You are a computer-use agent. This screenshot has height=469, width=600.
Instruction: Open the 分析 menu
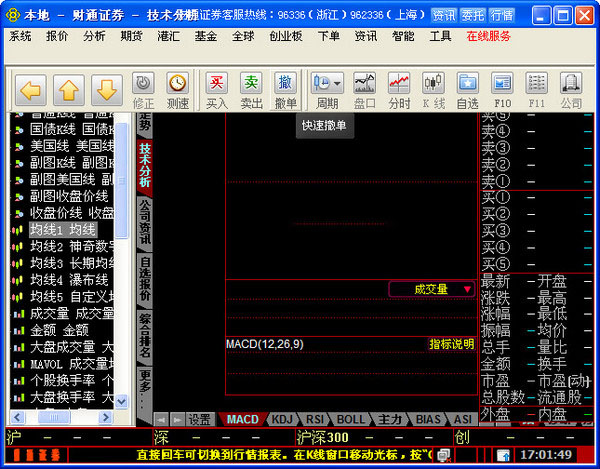pos(95,36)
